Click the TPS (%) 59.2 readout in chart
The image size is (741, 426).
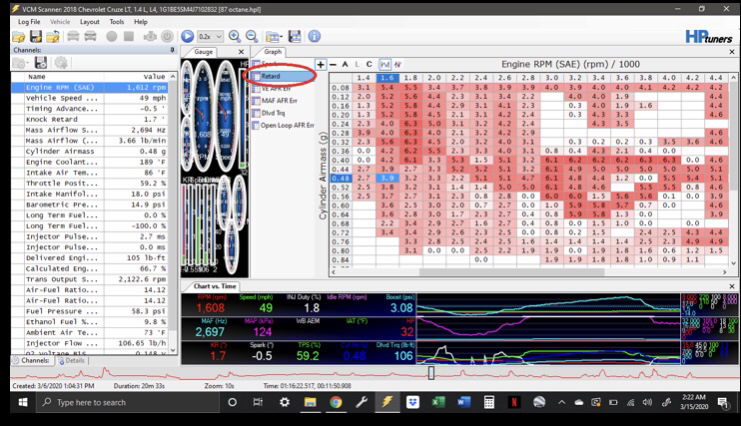(309, 352)
